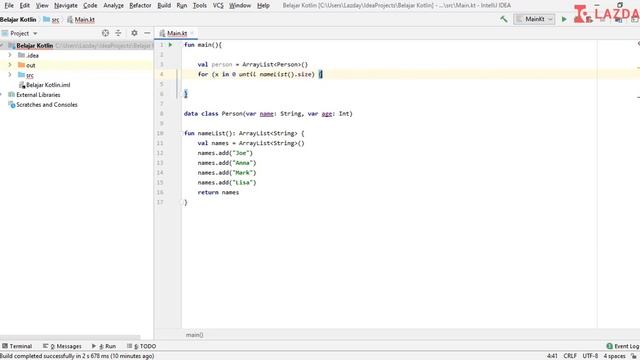Open the Navigate menu
This screenshot has height=360, width=640.
[x=66, y=5]
